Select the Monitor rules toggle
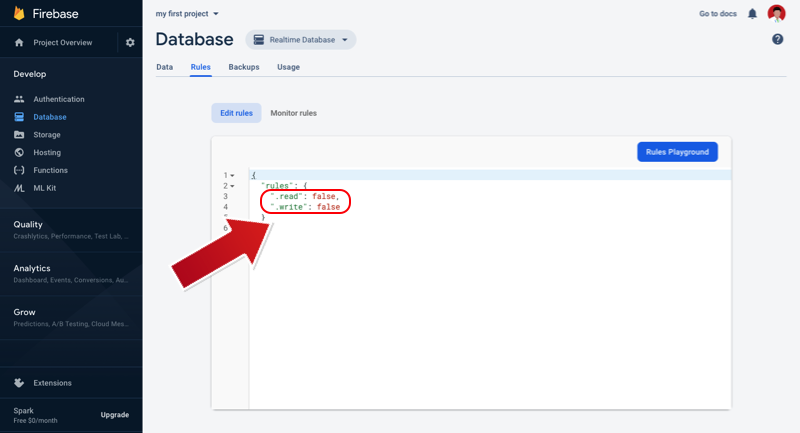Screen dimensions: 800x433 293,113
